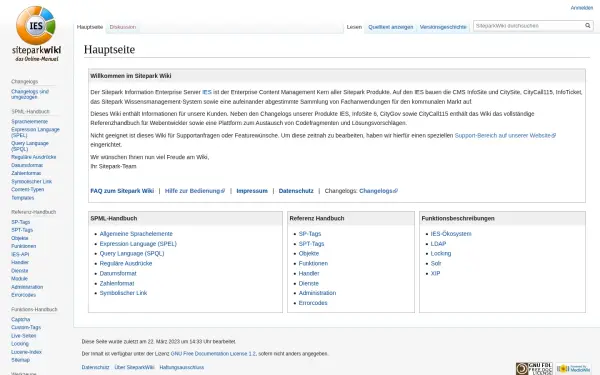Viewport: 600px width, 375px height.
Task: Open sidebar IES-API link
Action: [x=20, y=254]
